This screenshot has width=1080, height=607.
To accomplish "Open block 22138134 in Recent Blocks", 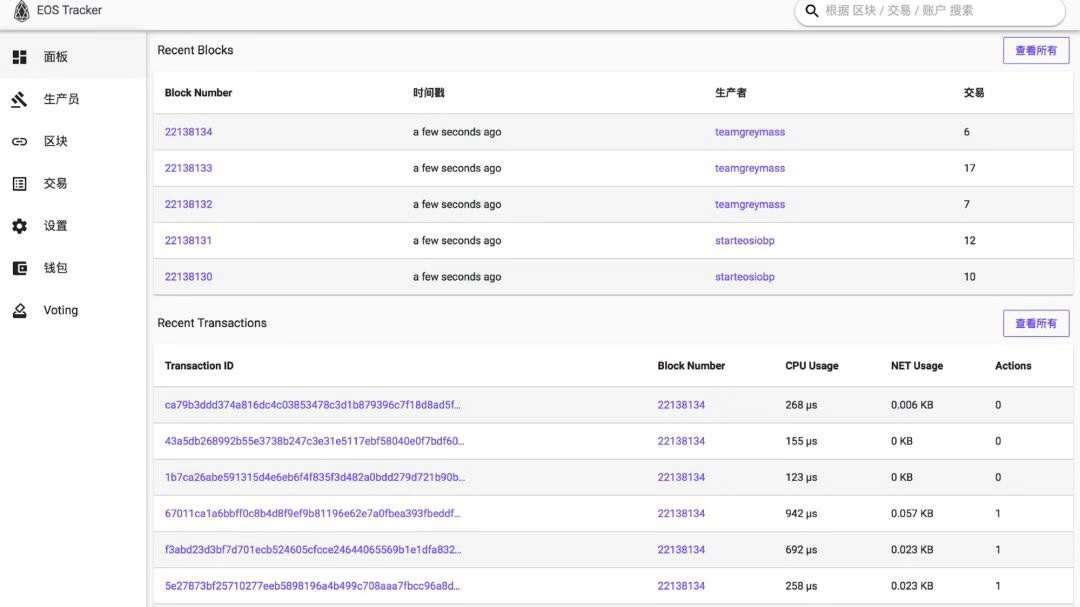I will 188,132.
